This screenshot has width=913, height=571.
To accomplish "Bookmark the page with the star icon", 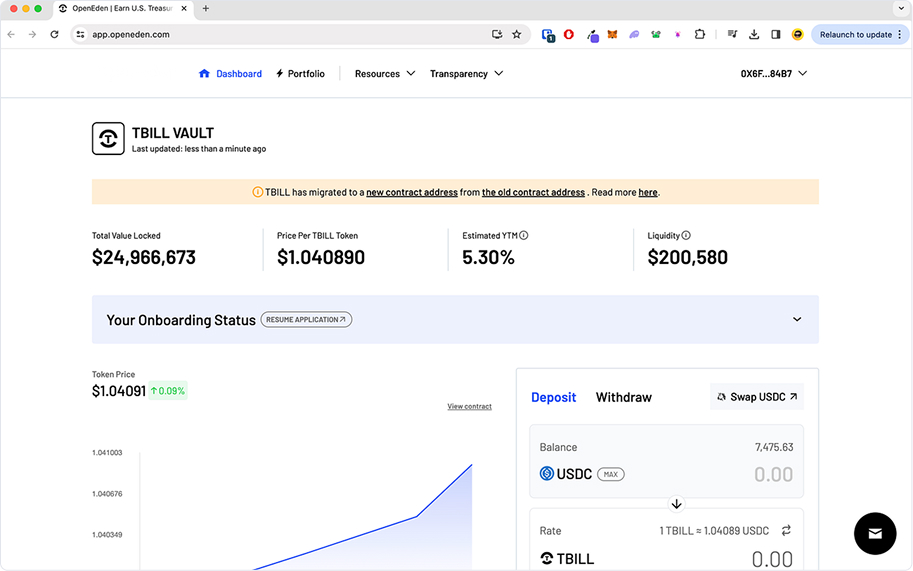I will tap(516, 34).
